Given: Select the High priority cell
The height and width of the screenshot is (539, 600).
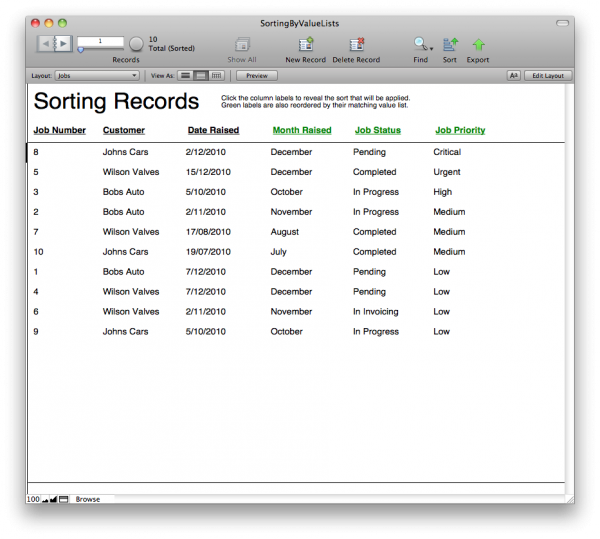Looking at the screenshot, I should (x=442, y=192).
